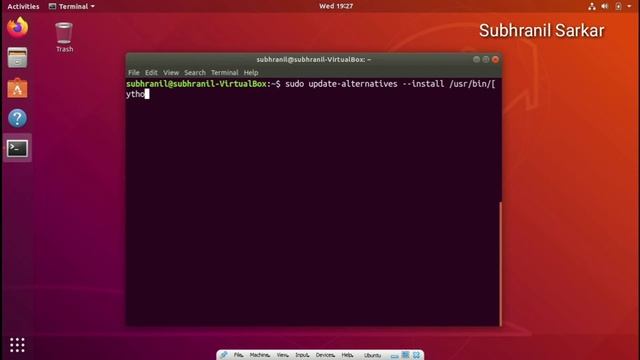Image resolution: width=640 pixels, height=360 pixels.
Task: Click the sudo update-alternatives command line
Action: pyautogui.click(x=311, y=89)
